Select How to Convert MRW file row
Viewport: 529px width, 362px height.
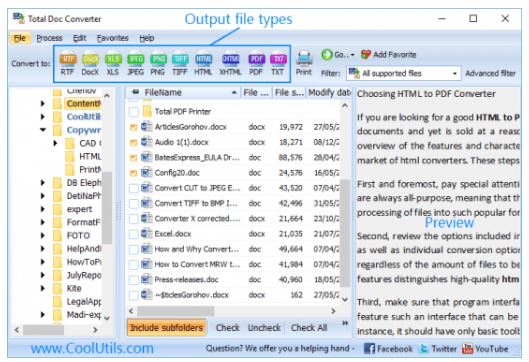click(233, 264)
